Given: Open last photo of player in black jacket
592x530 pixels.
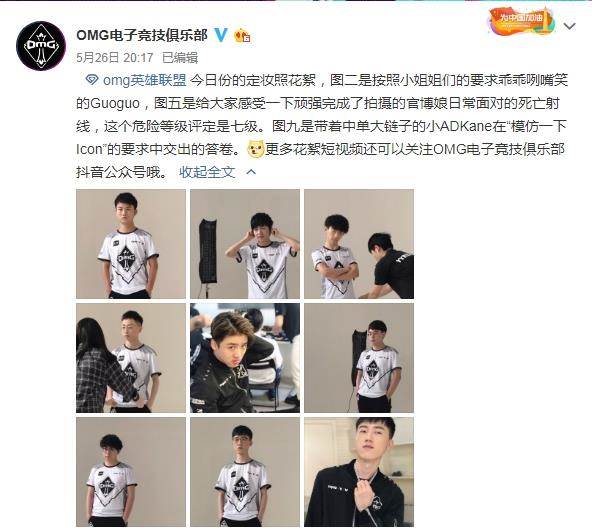Looking at the screenshot, I should [x=359, y=472].
